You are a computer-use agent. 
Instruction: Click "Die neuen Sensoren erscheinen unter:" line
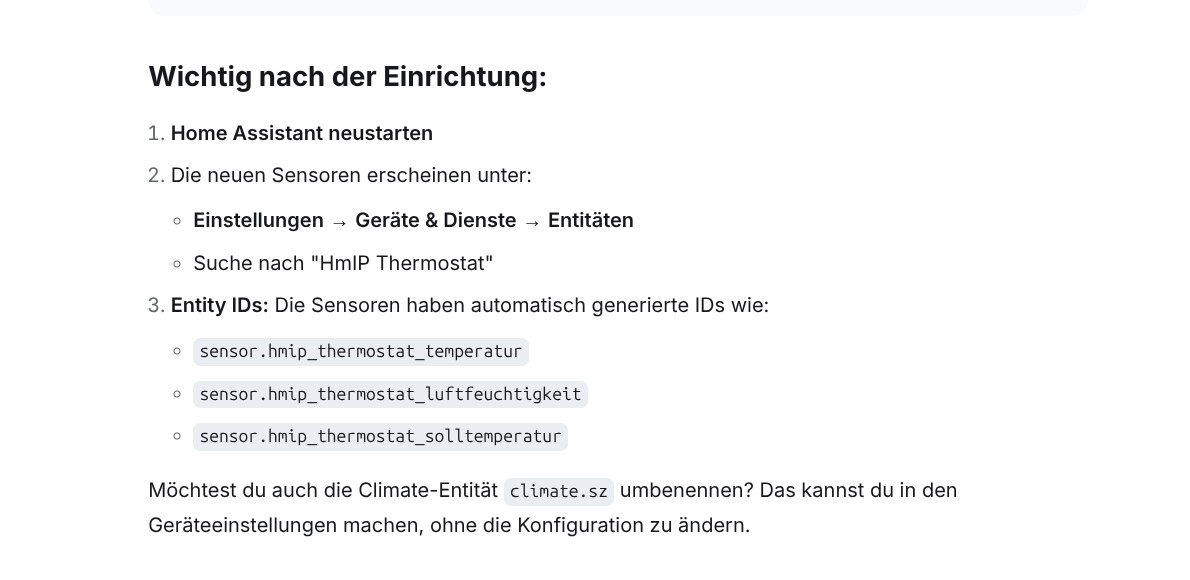(x=351, y=175)
